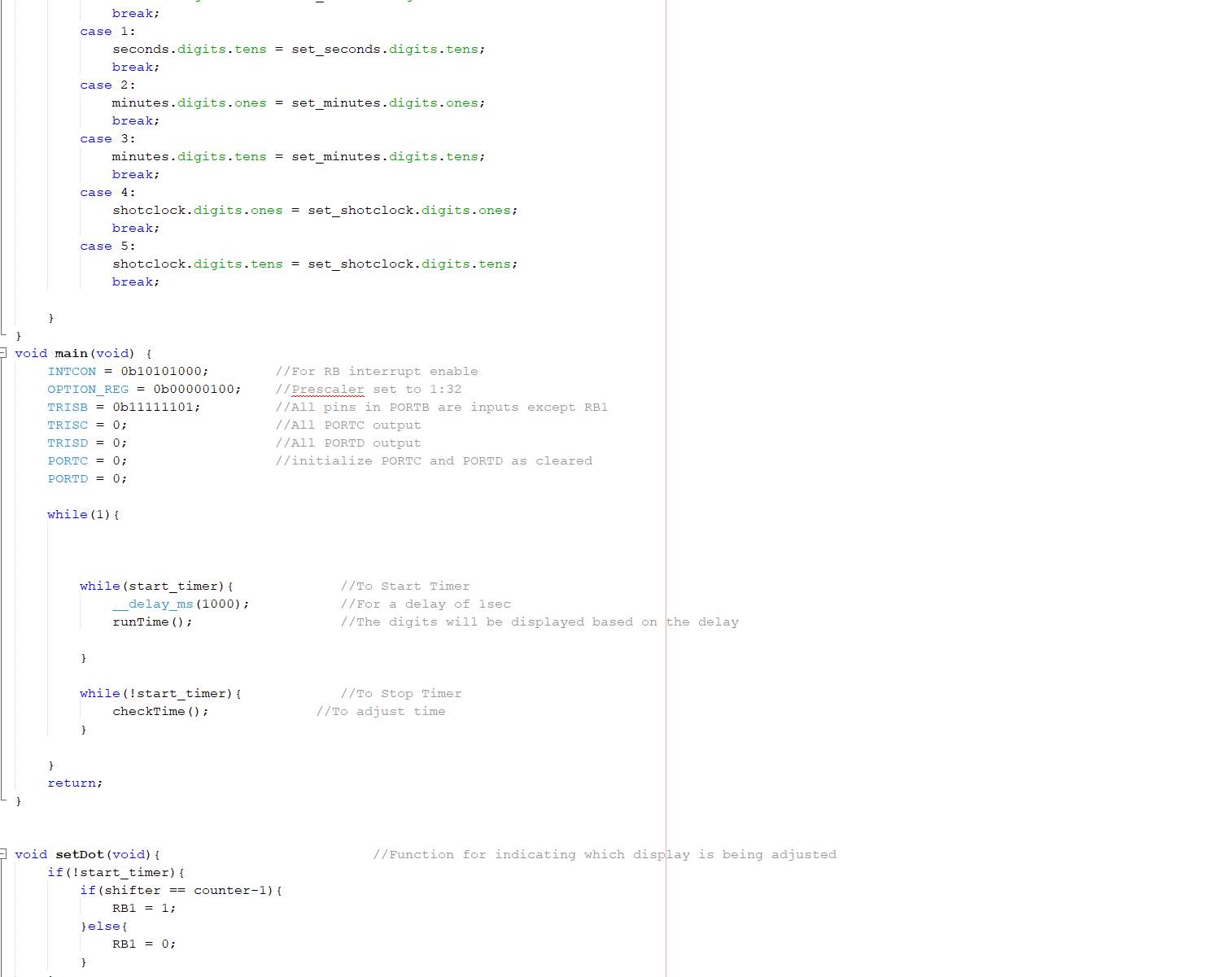The width and height of the screenshot is (1232, 977).
Task: Click the comment about PORTB inputs except RB1
Action: coord(442,408)
